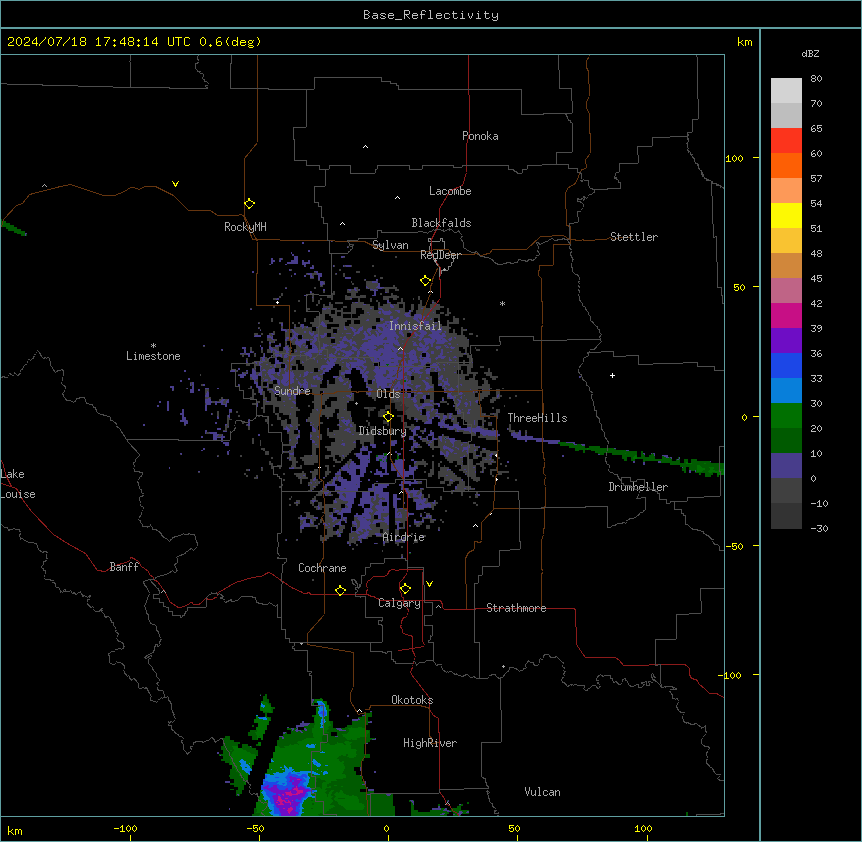The width and height of the screenshot is (862, 842).
Task: Click the green radial beam streak near Drumheller
Action: point(643,456)
